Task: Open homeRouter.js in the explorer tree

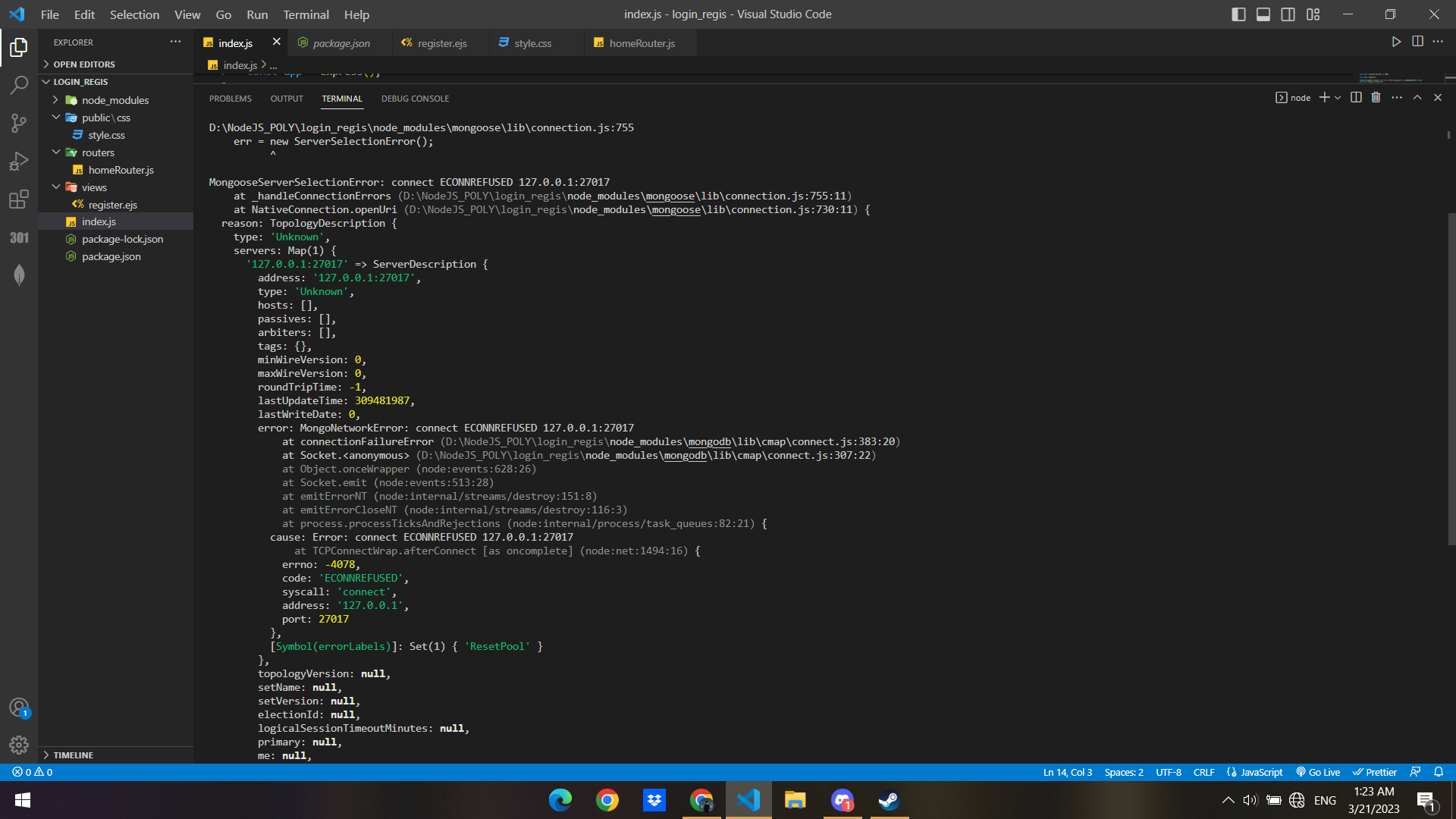Action: pos(121,170)
